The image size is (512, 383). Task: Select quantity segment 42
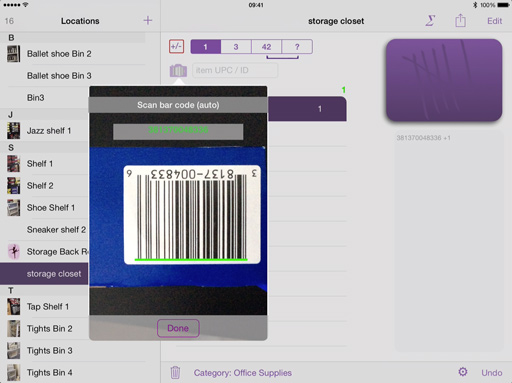tap(267, 47)
